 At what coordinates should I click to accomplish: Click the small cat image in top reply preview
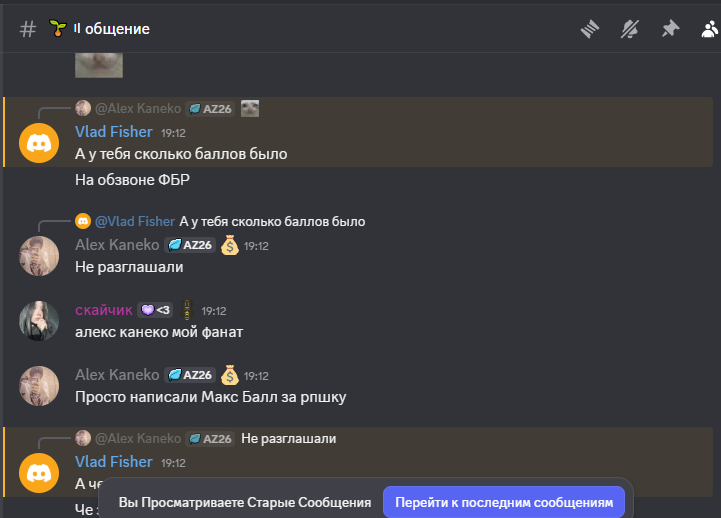(x=250, y=108)
